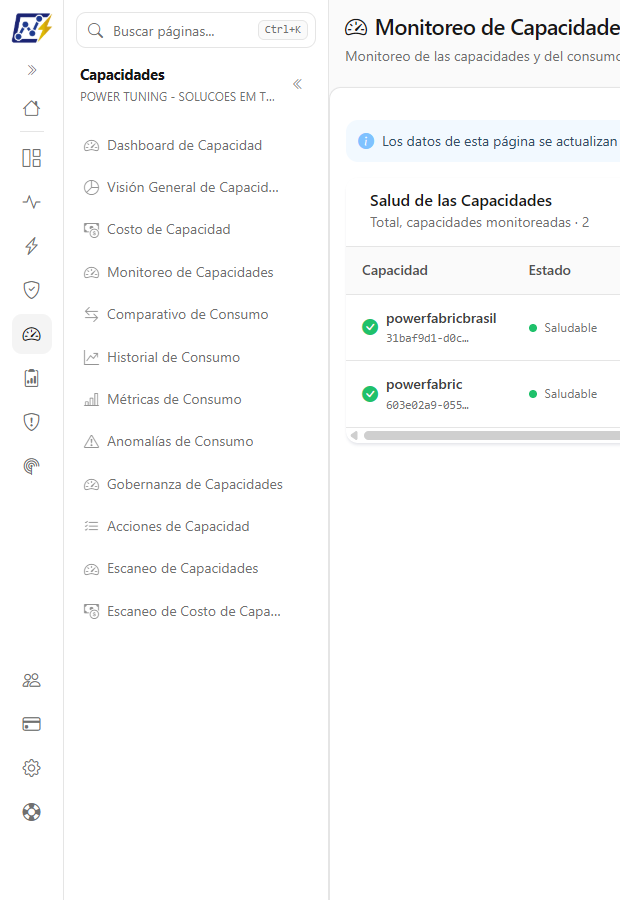Open the lightning bolt icon in sidebar

(x=32, y=246)
